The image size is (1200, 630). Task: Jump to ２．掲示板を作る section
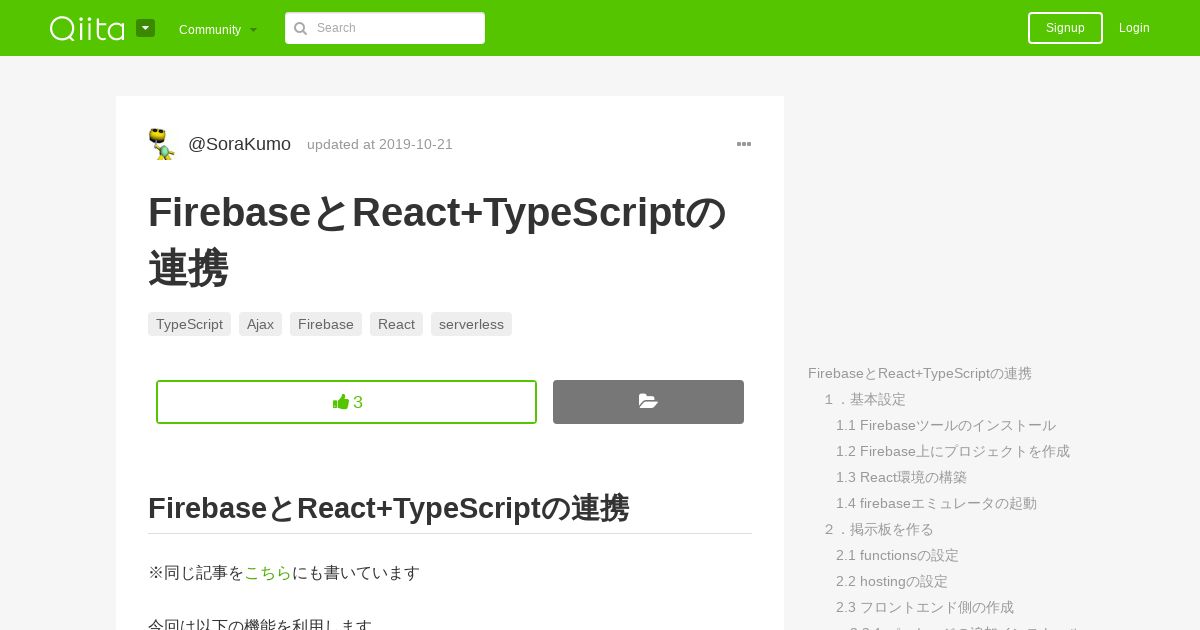coord(879,529)
